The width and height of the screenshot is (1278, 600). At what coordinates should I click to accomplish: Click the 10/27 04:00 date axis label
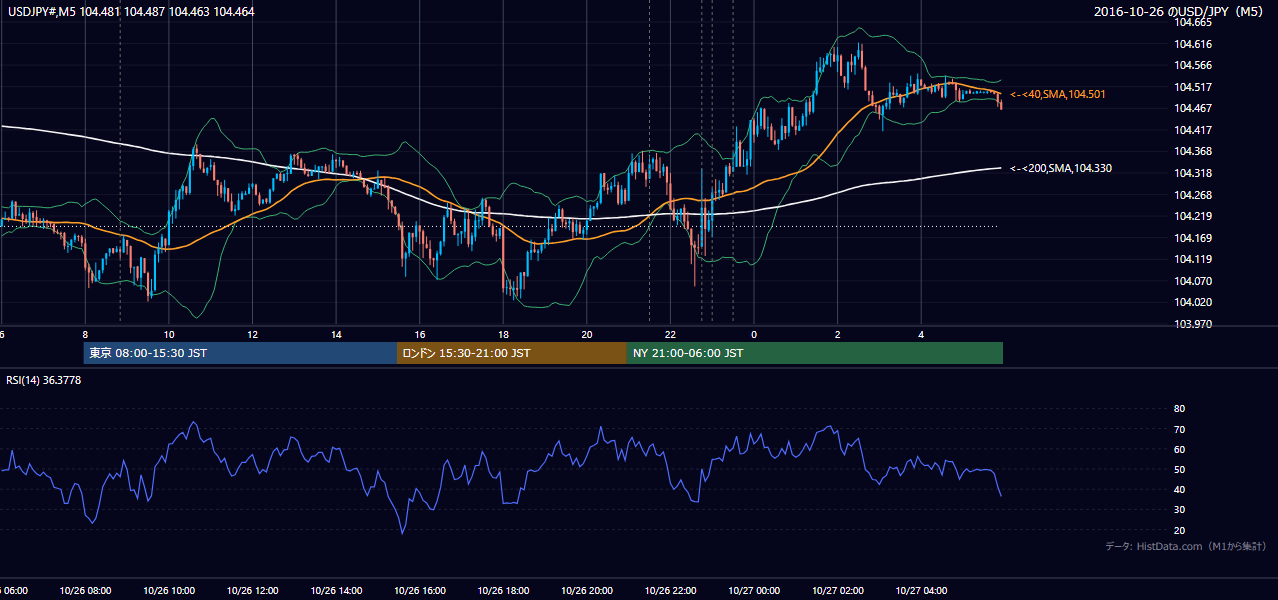[921, 591]
